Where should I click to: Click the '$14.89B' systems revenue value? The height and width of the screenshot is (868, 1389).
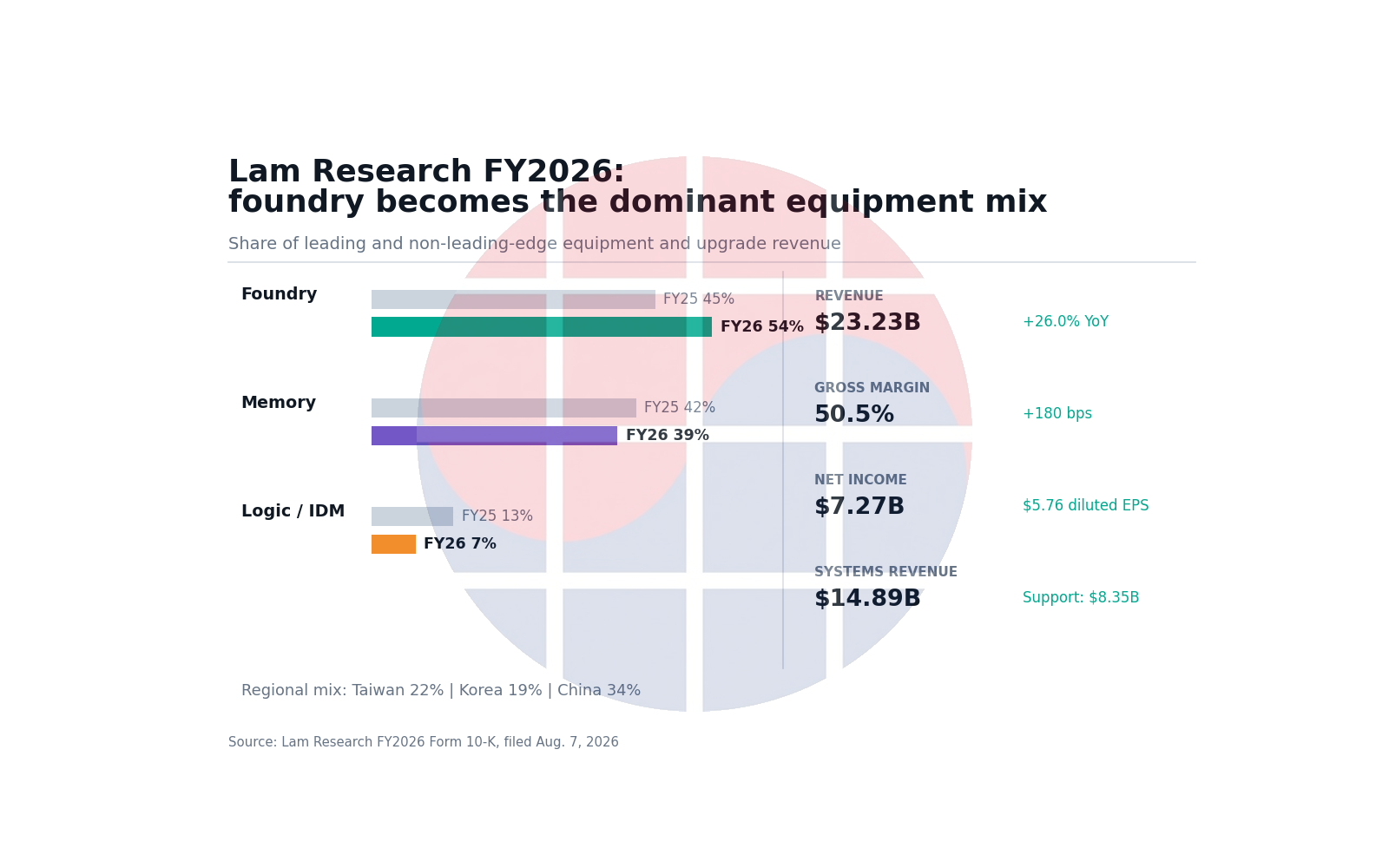(x=867, y=599)
